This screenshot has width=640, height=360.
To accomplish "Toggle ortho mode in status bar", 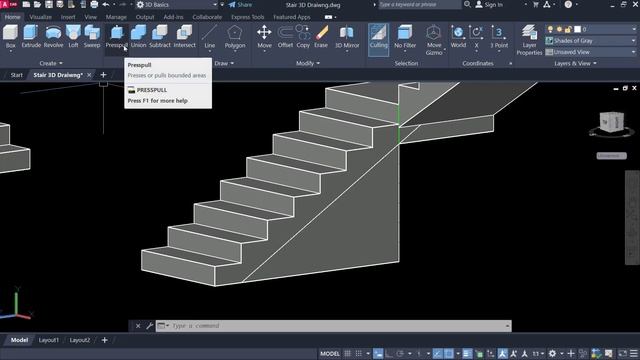I will 389,353.
